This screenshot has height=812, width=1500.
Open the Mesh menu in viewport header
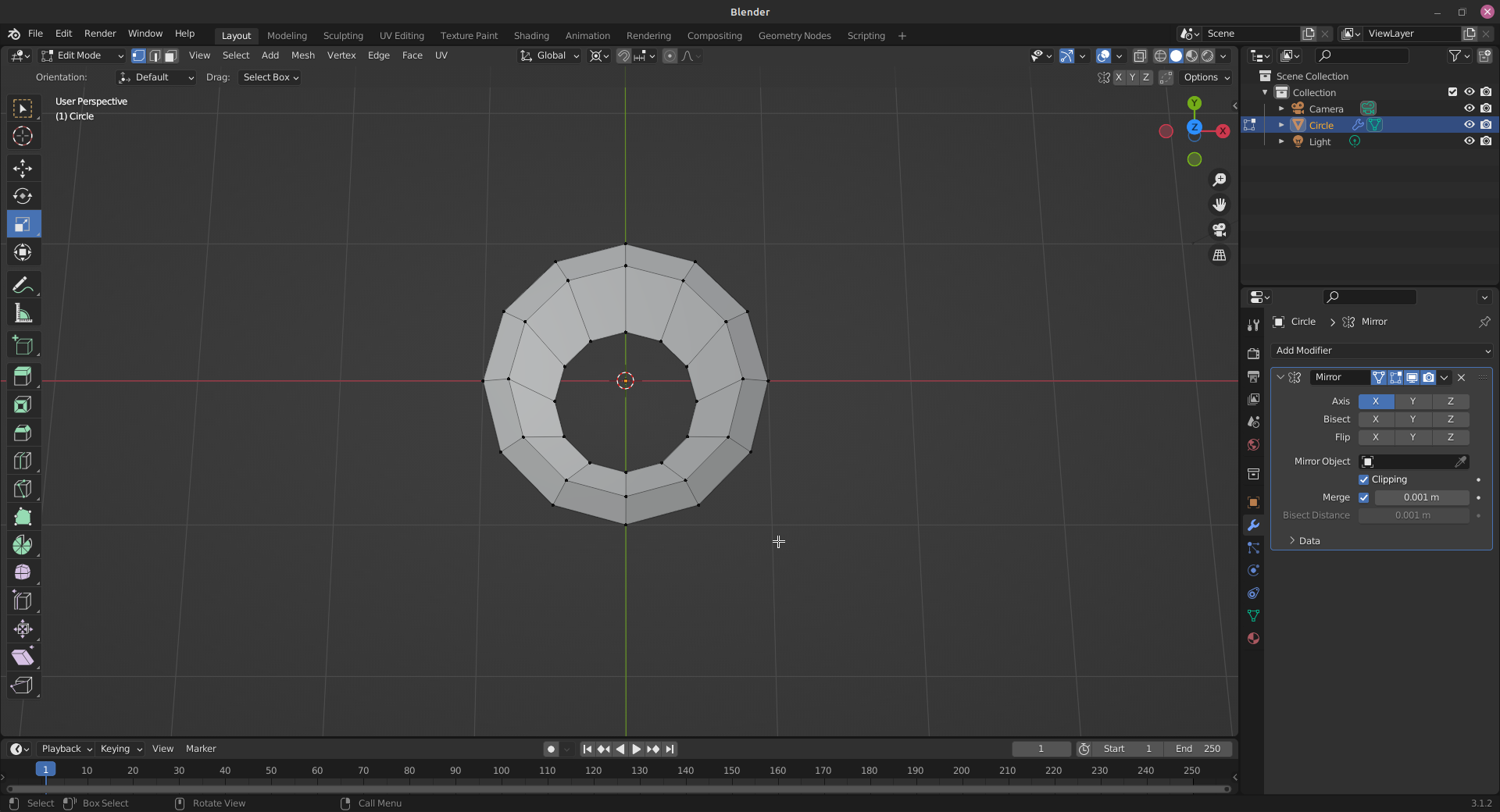(303, 55)
